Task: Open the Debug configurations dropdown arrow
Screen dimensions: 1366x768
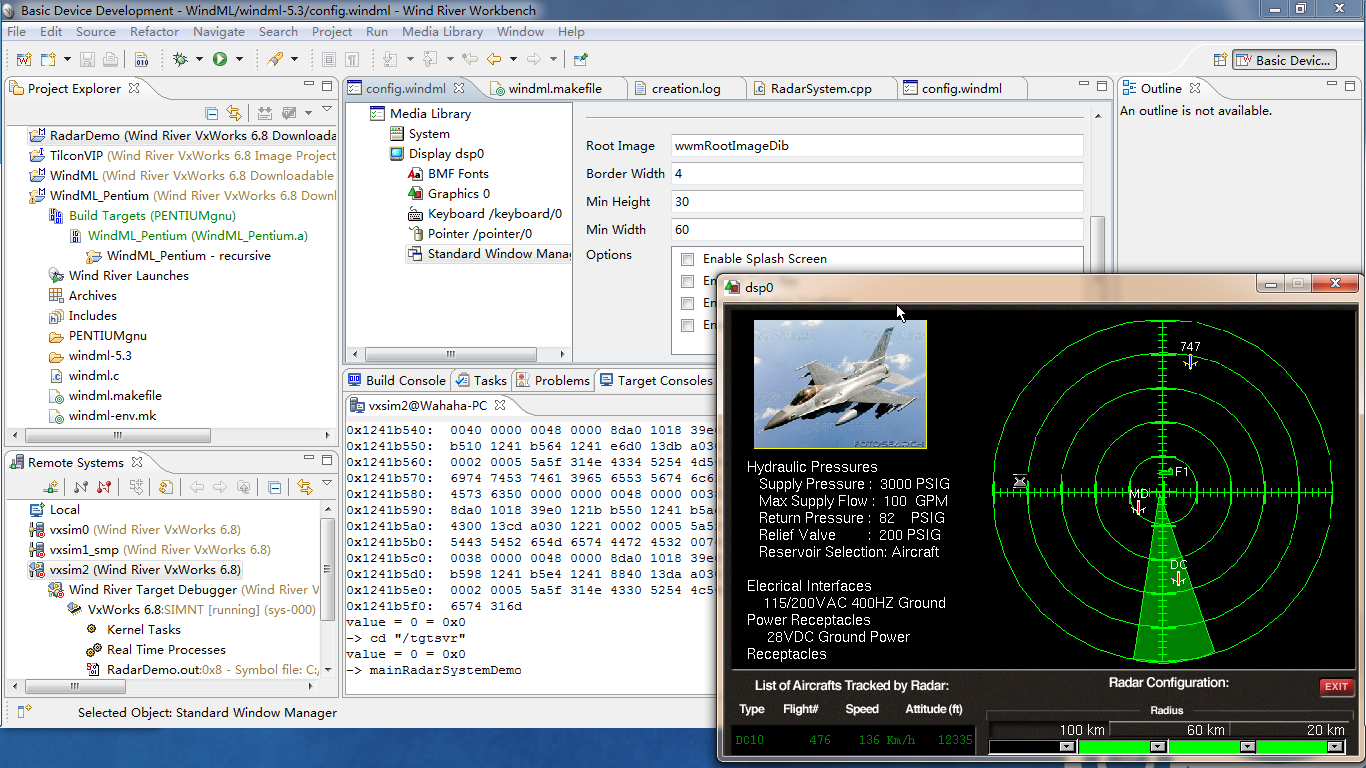Action: tap(199, 59)
